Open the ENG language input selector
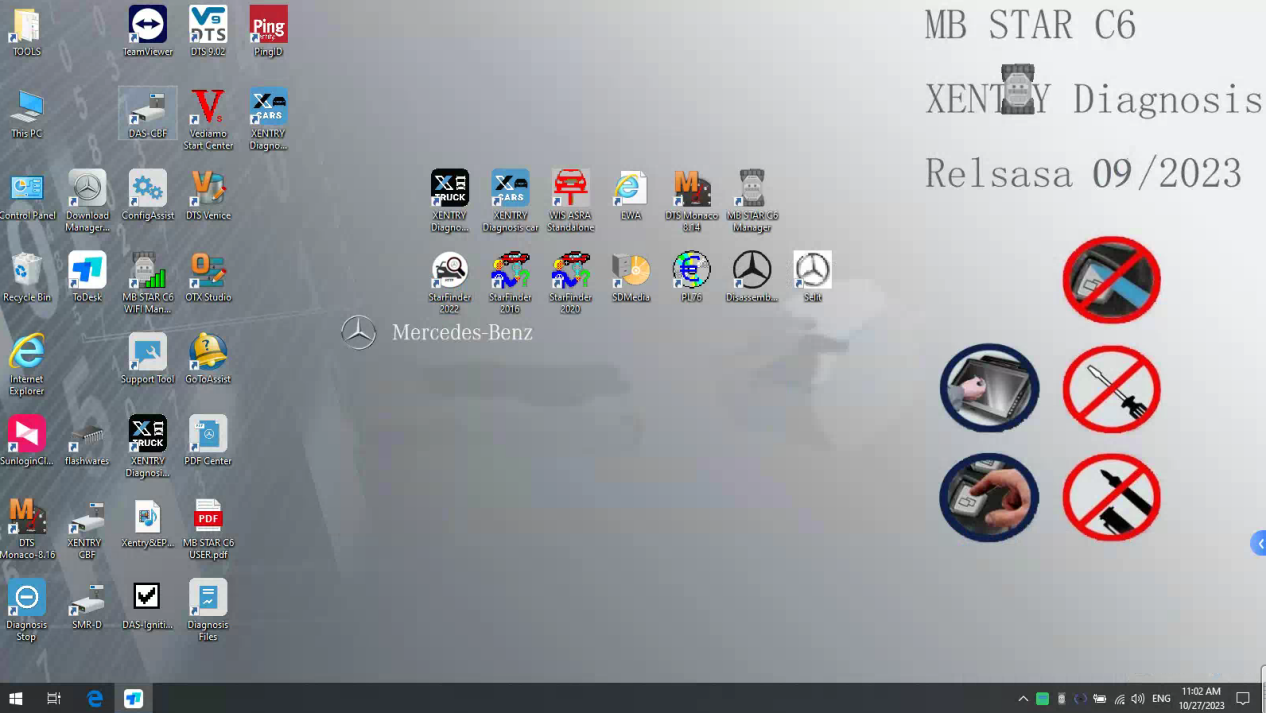Viewport: 1266px width, 713px height. 1161,699
